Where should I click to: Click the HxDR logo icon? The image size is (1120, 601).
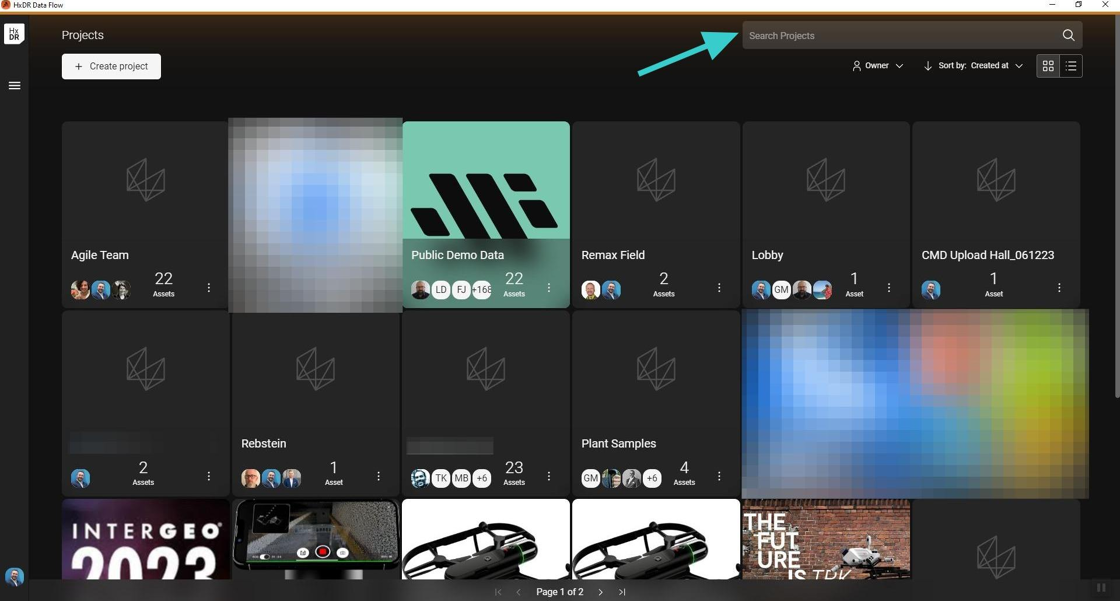14,34
